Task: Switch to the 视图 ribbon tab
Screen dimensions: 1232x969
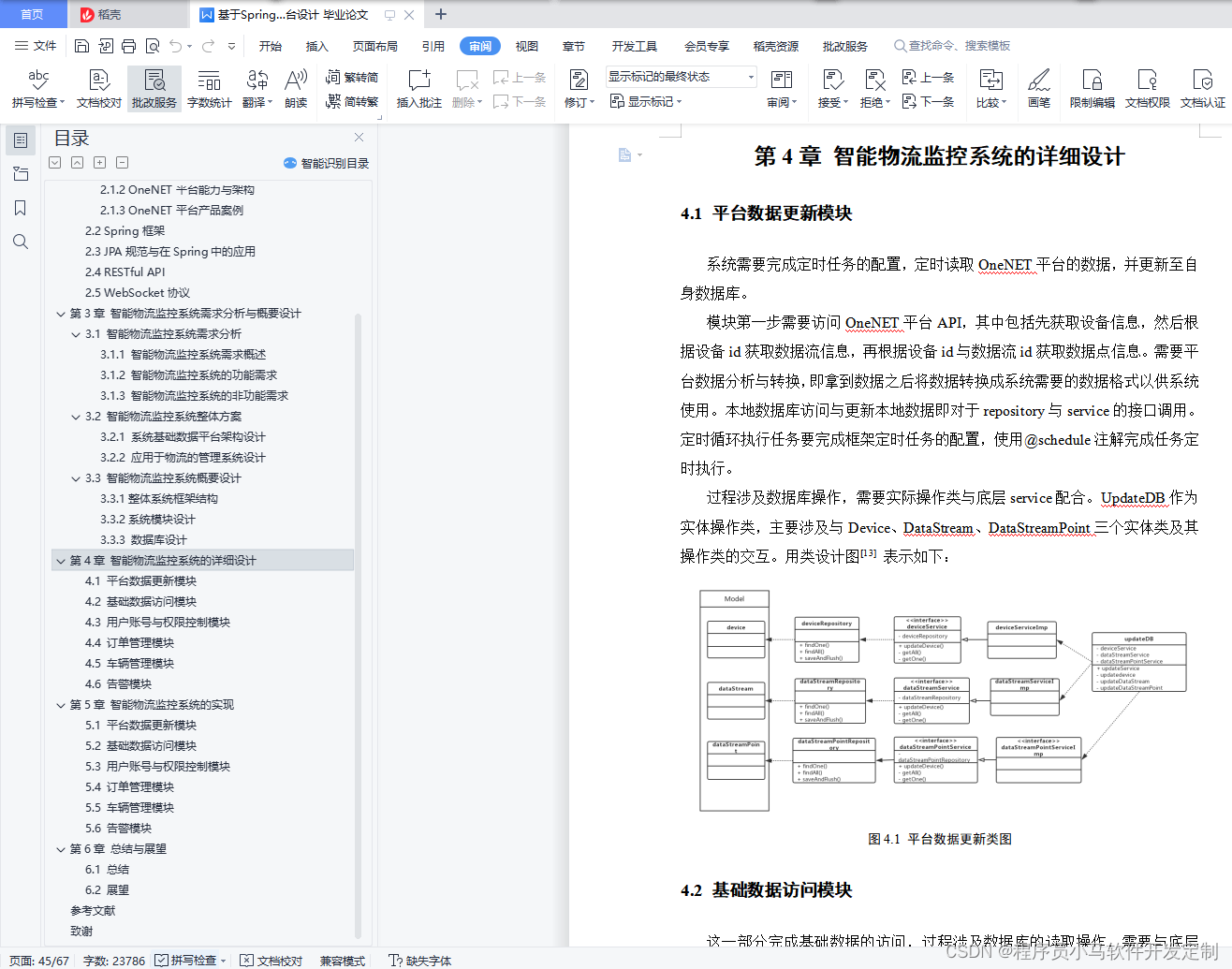Action: (527, 46)
